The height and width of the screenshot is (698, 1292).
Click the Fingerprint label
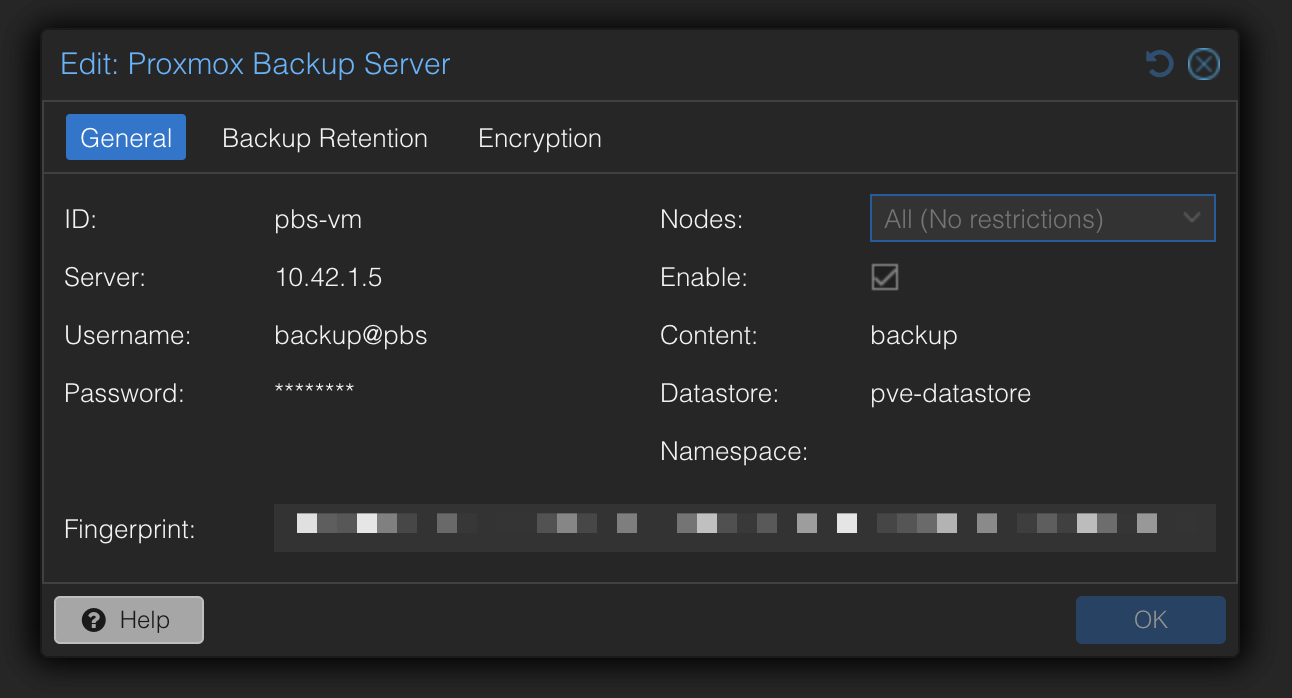coord(130,529)
